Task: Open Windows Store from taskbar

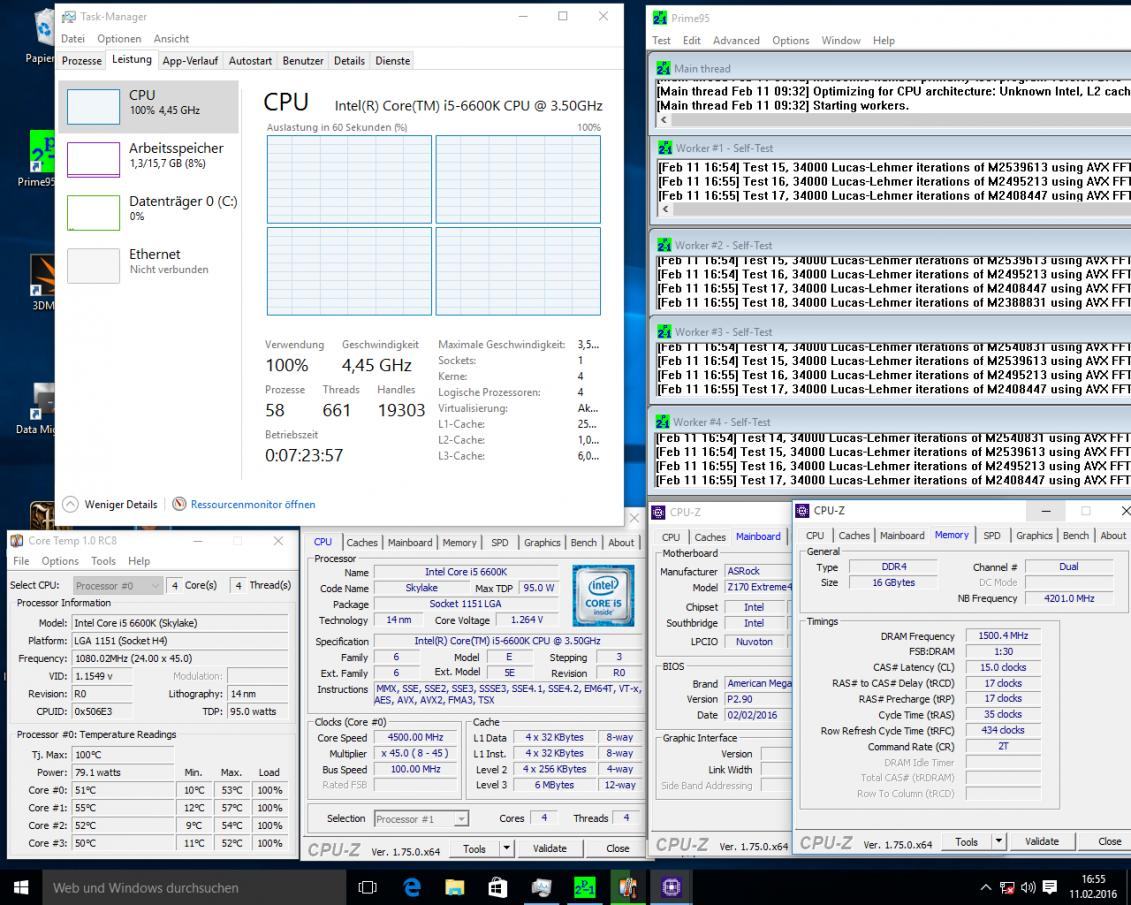Action: [498, 888]
